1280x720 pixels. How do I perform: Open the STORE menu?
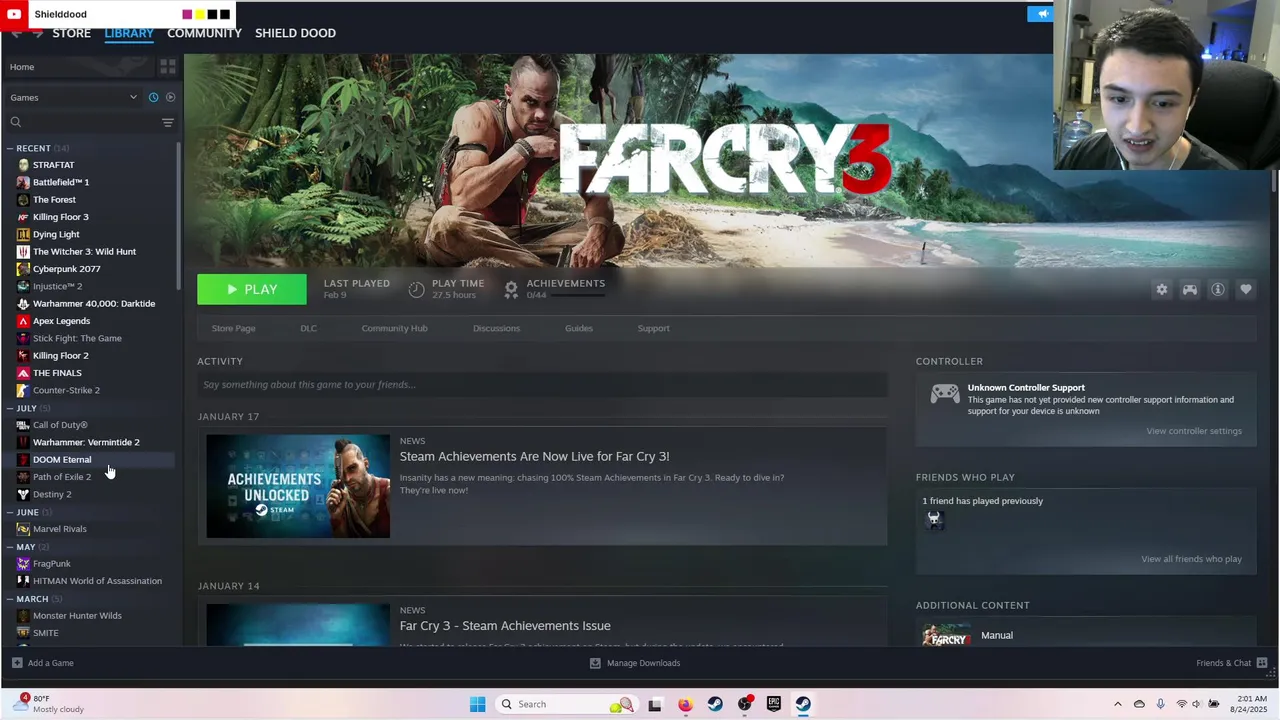pyautogui.click(x=72, y=33)
